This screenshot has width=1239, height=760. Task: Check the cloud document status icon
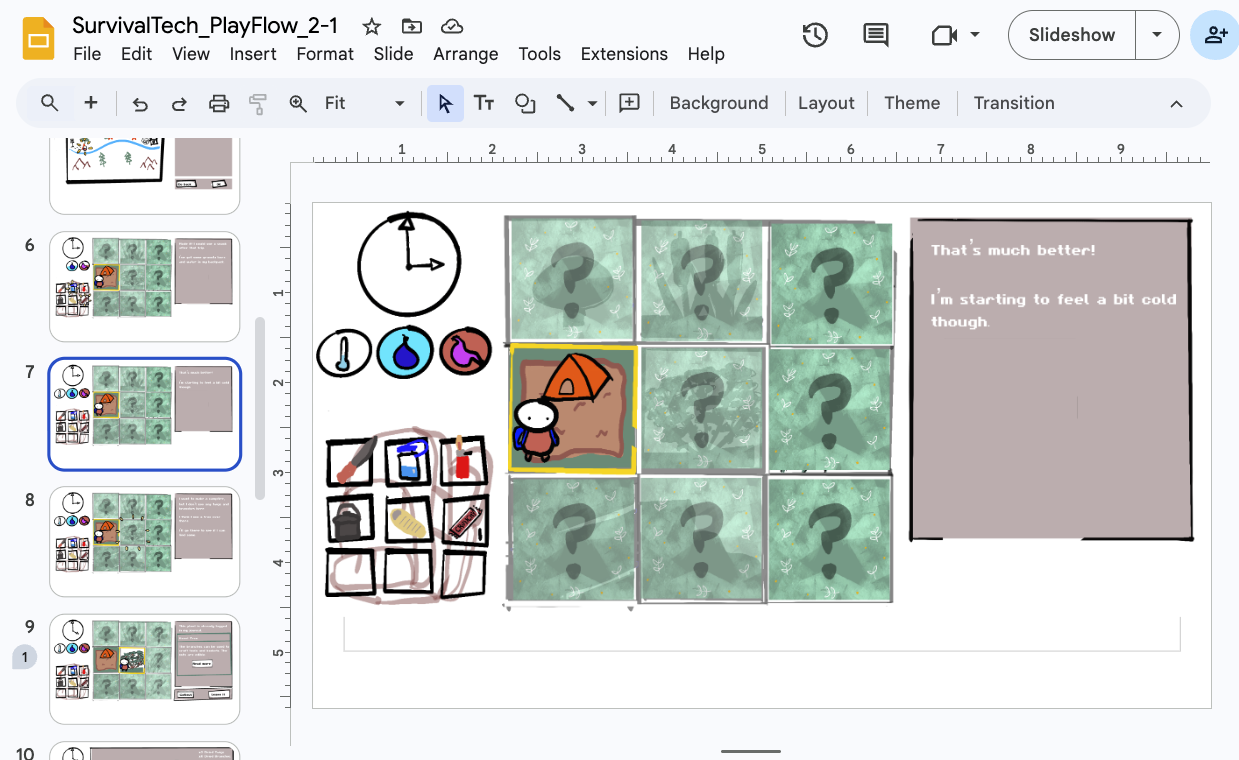(x=452, y=27)
